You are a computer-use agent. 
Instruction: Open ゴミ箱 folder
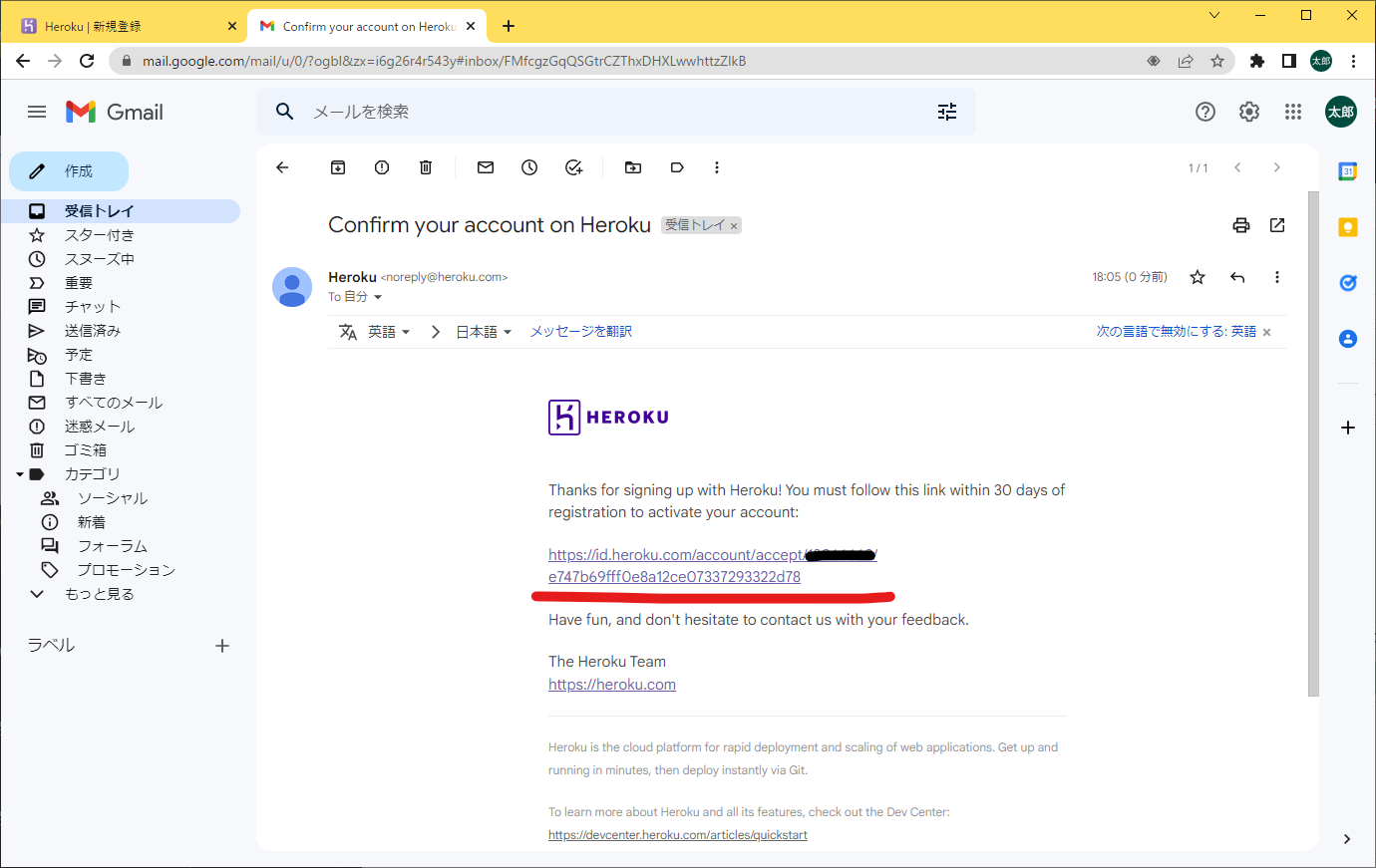[85, 450]
